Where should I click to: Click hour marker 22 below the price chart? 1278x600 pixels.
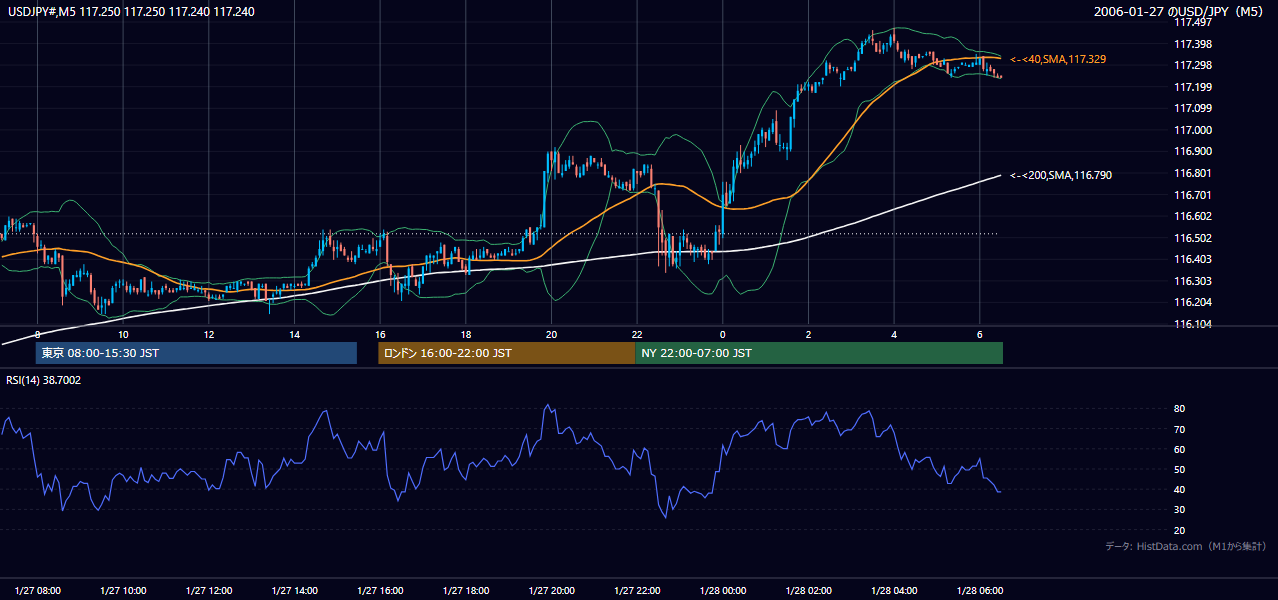click(x=638, y=335)
